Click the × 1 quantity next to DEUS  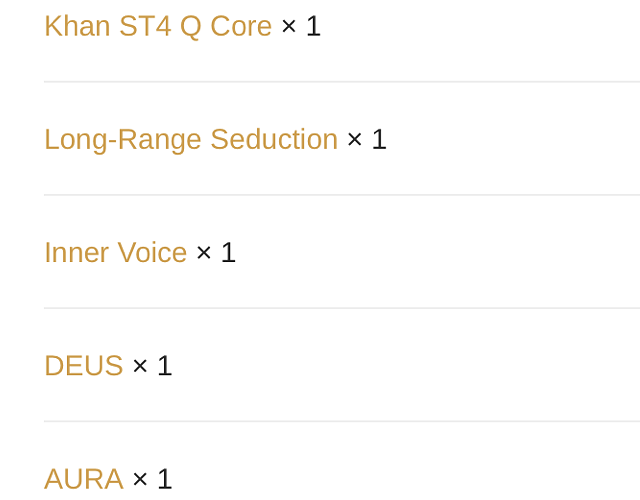(152, 365)
